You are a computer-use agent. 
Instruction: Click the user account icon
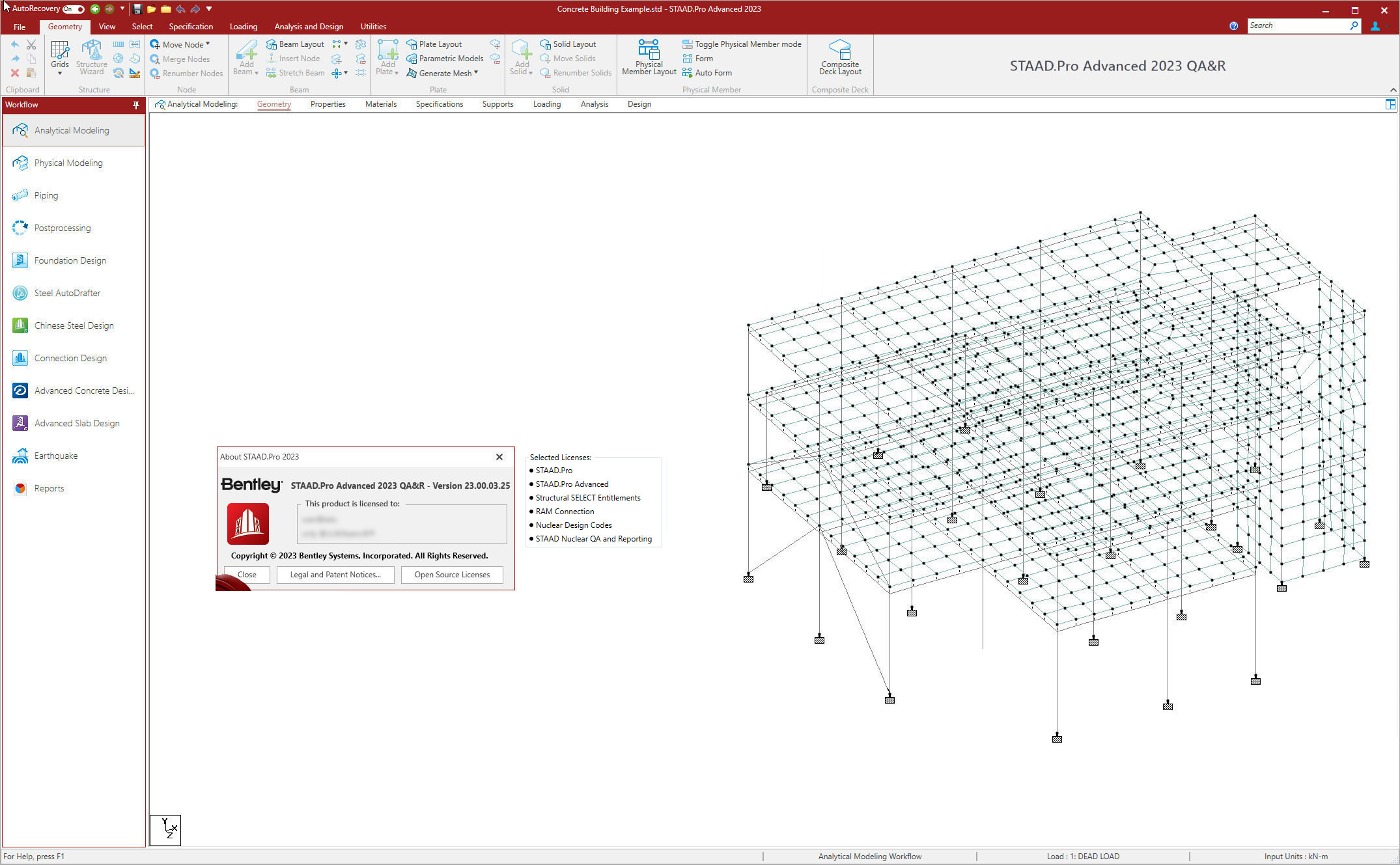(1375, 26)
